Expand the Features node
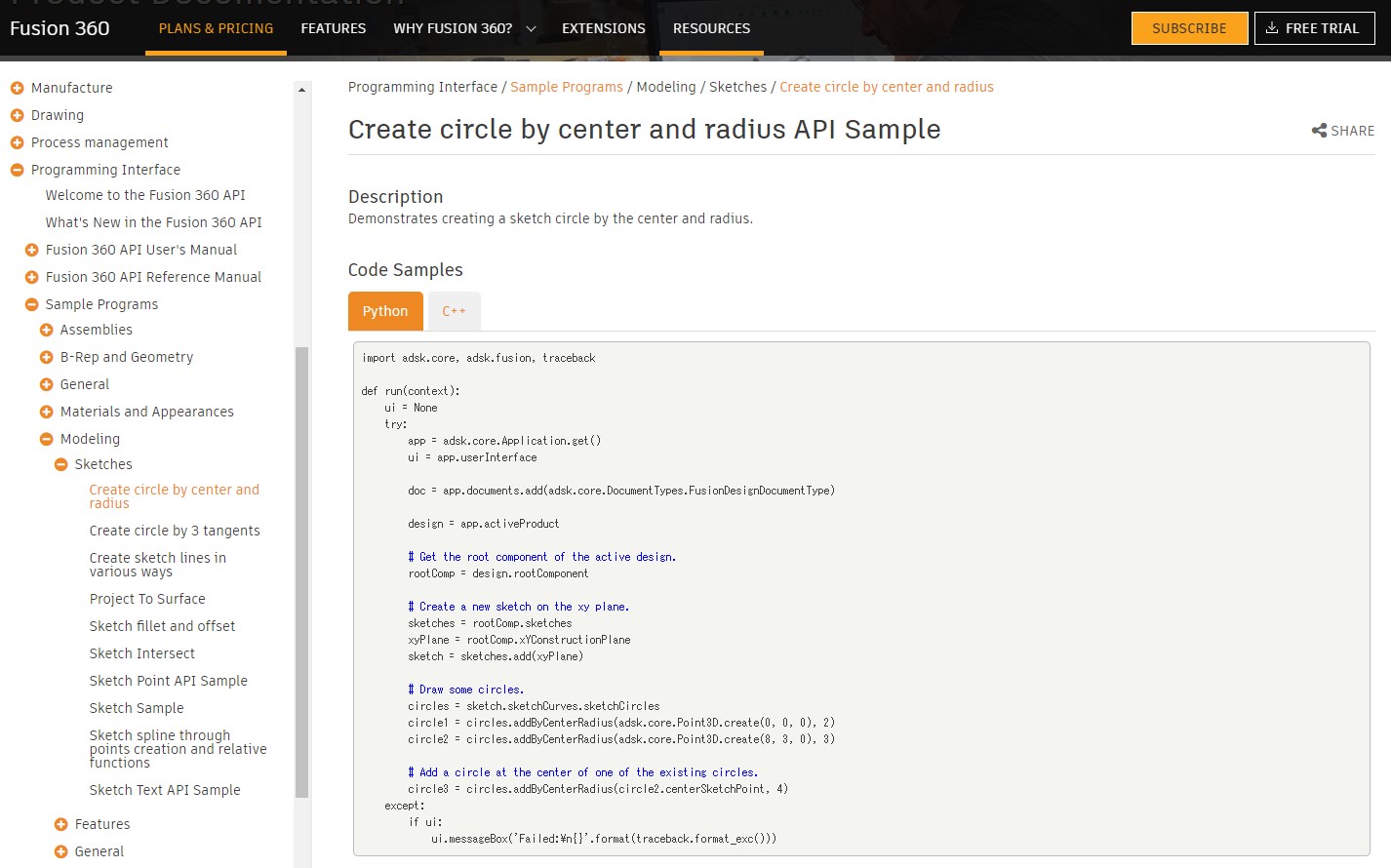 [60, 824]
